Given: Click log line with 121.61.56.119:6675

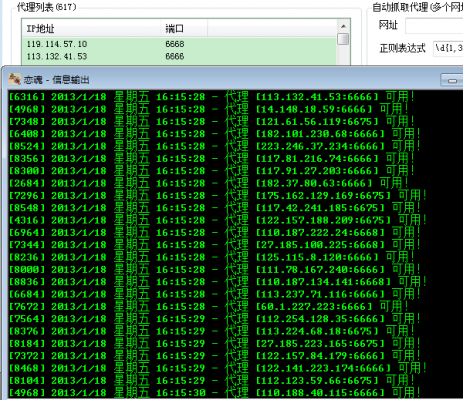Looking at the screenshot, I should point(212,122).
